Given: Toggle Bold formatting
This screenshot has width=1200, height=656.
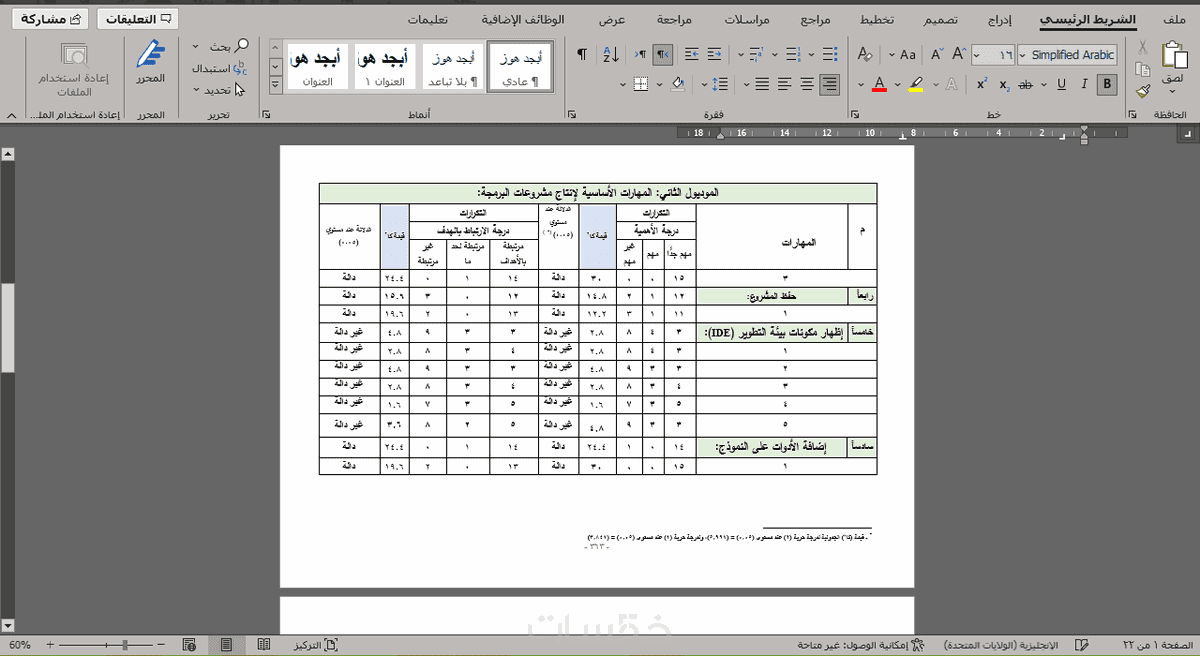Looking at the screenshot, I should pos(1107,84).
